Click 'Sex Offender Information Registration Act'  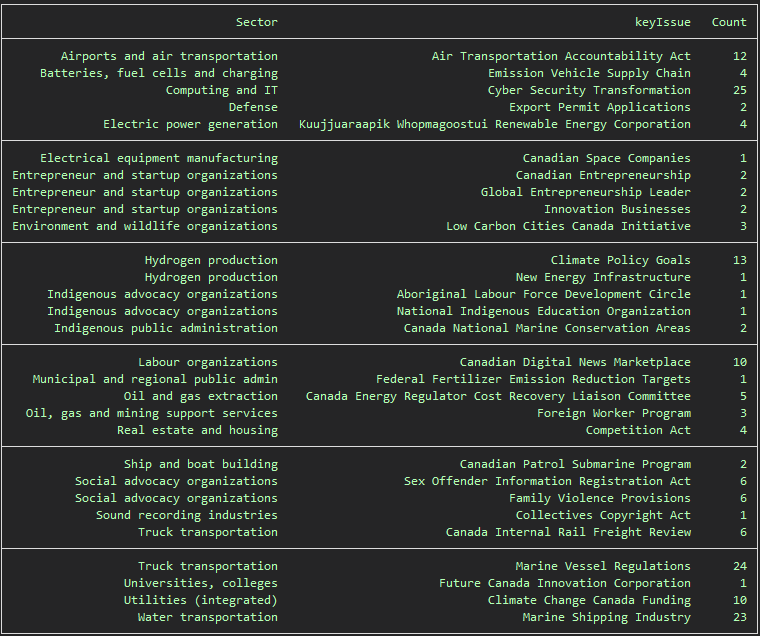[547, 480]
